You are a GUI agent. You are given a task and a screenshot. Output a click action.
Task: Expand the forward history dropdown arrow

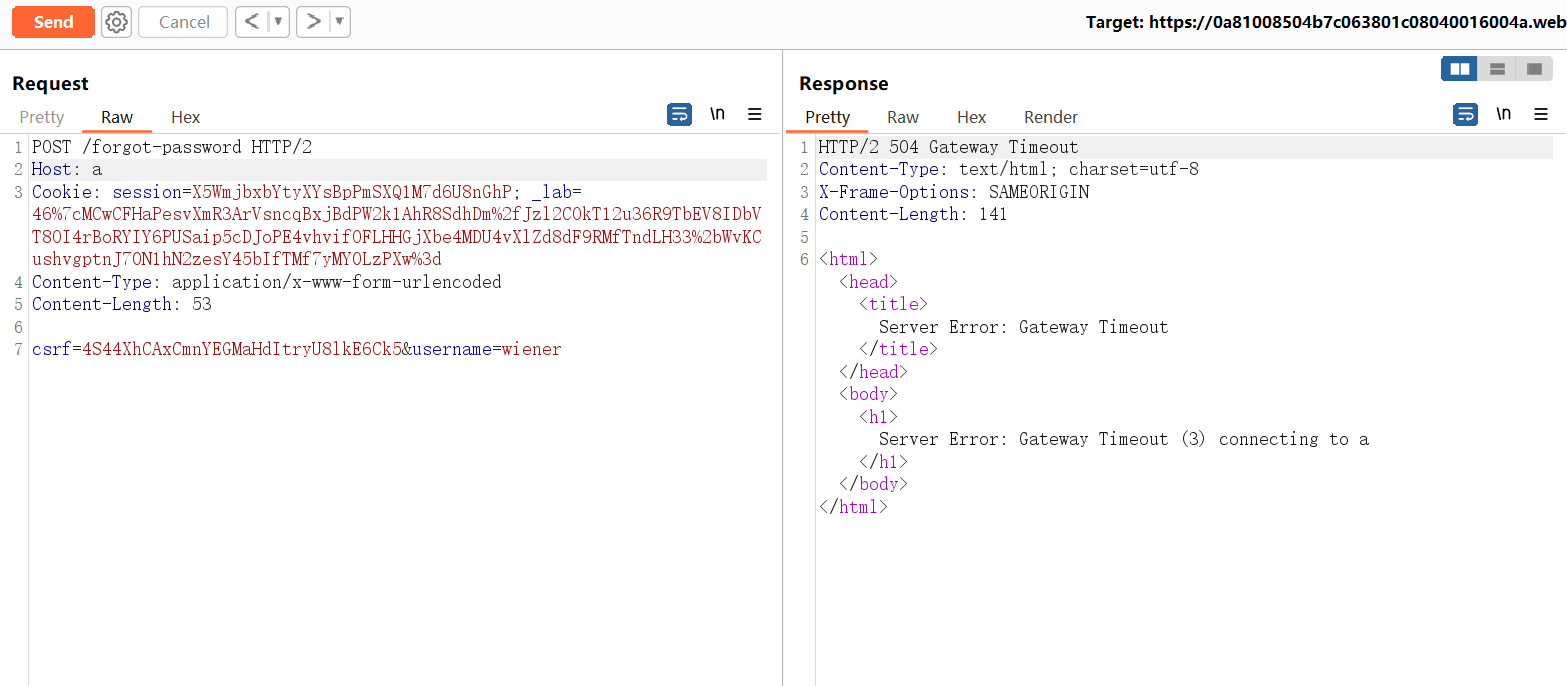(x=339, y=22)
